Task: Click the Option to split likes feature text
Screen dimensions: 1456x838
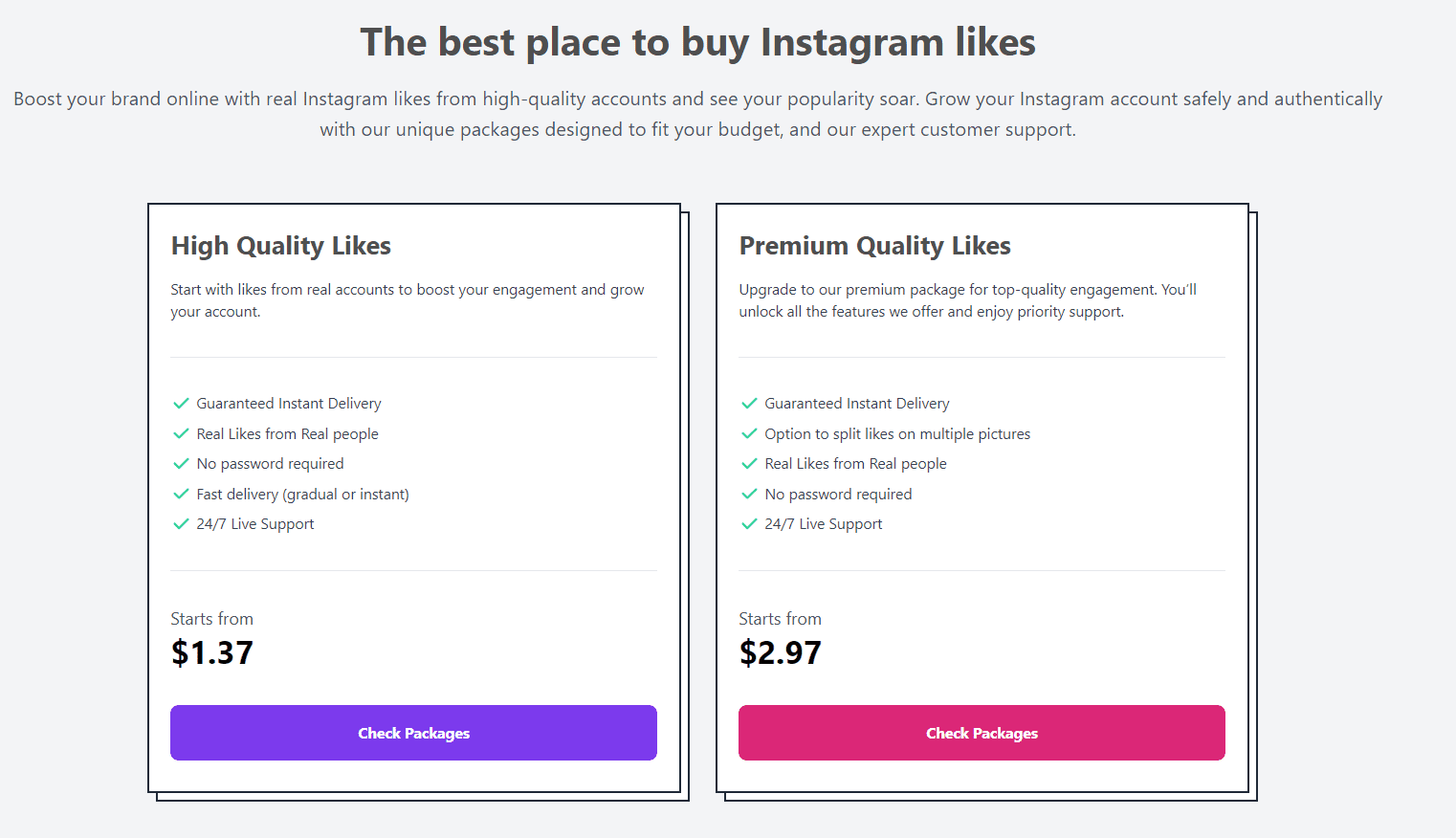Action: point(897,434)
